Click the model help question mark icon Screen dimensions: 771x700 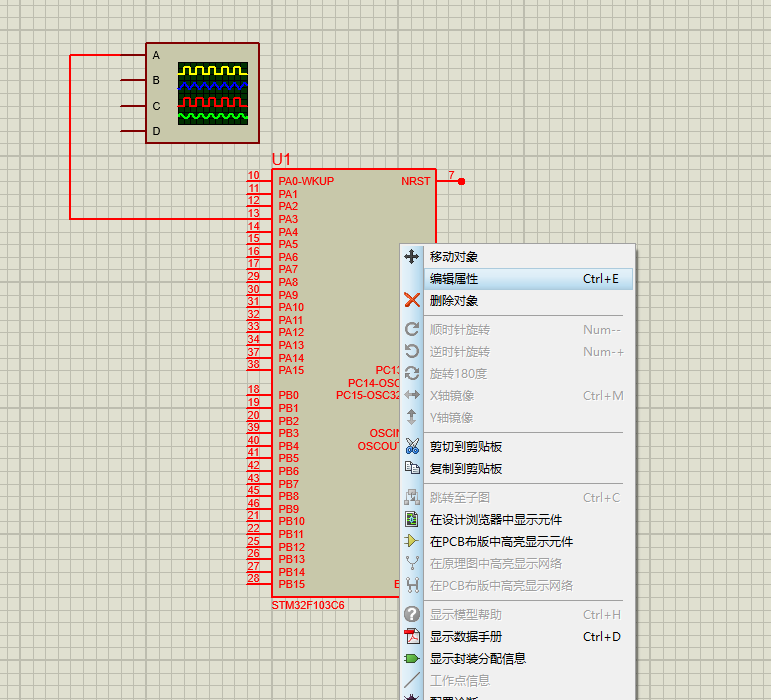pos(411,615)
